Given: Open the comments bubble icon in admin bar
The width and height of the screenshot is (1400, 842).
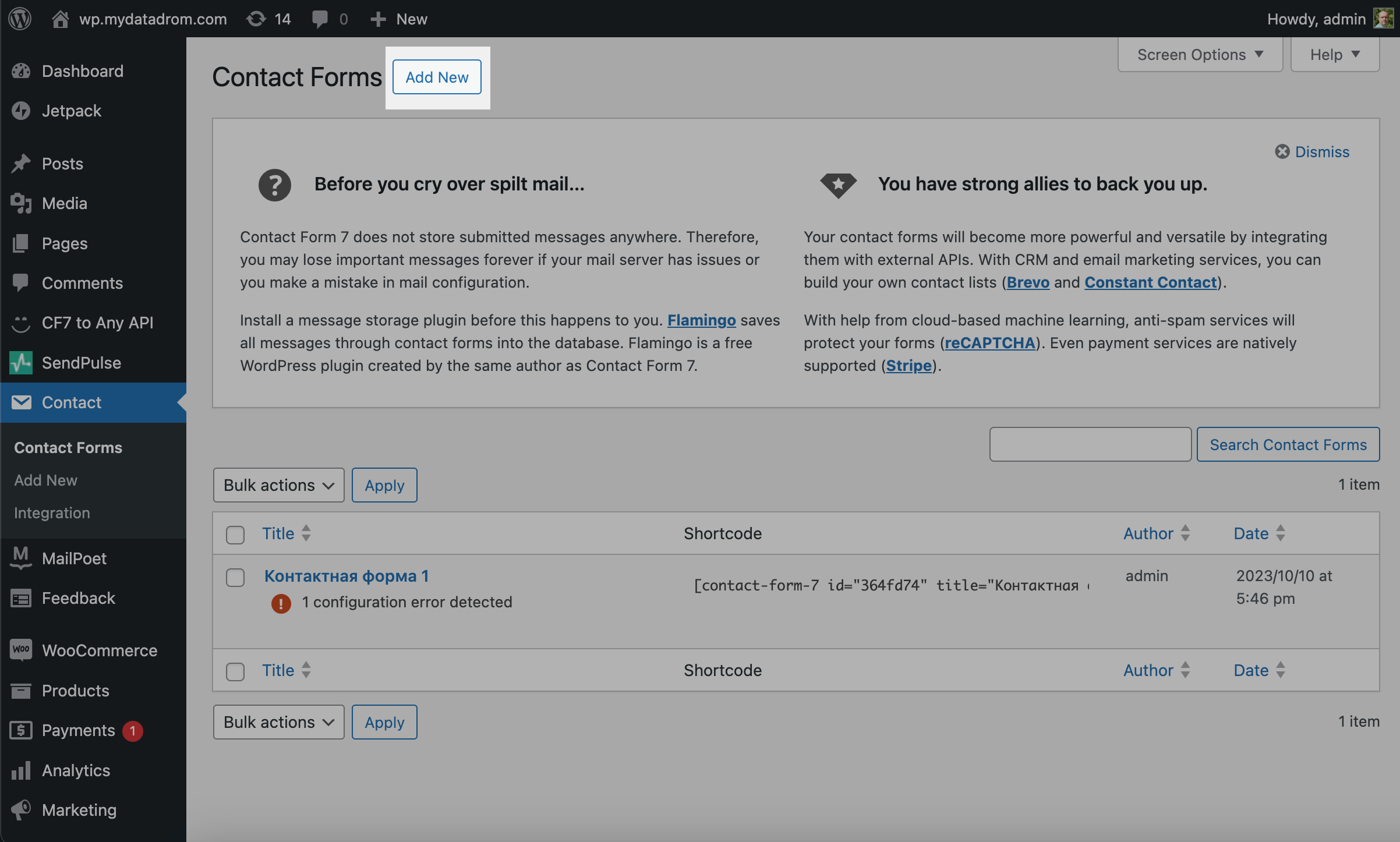Looking at the screenshot, I should 320,19.
